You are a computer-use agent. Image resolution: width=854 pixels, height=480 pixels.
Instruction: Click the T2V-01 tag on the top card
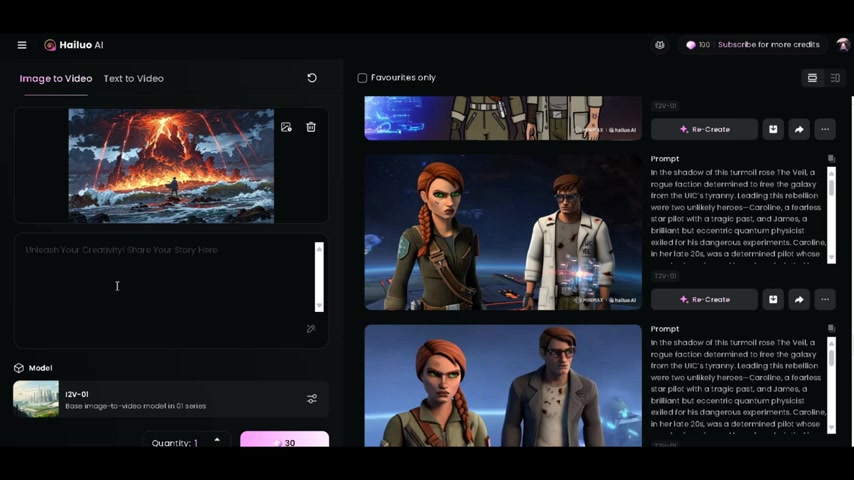[665, 106]
